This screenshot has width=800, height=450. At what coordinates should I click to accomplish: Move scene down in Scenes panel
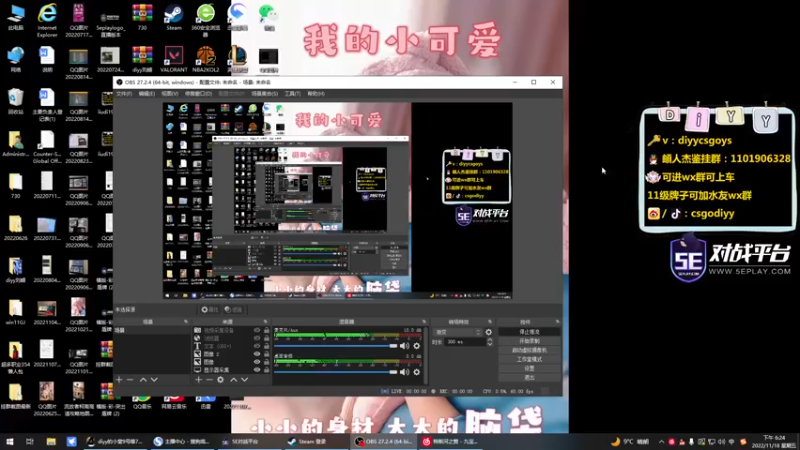(154, 380)
